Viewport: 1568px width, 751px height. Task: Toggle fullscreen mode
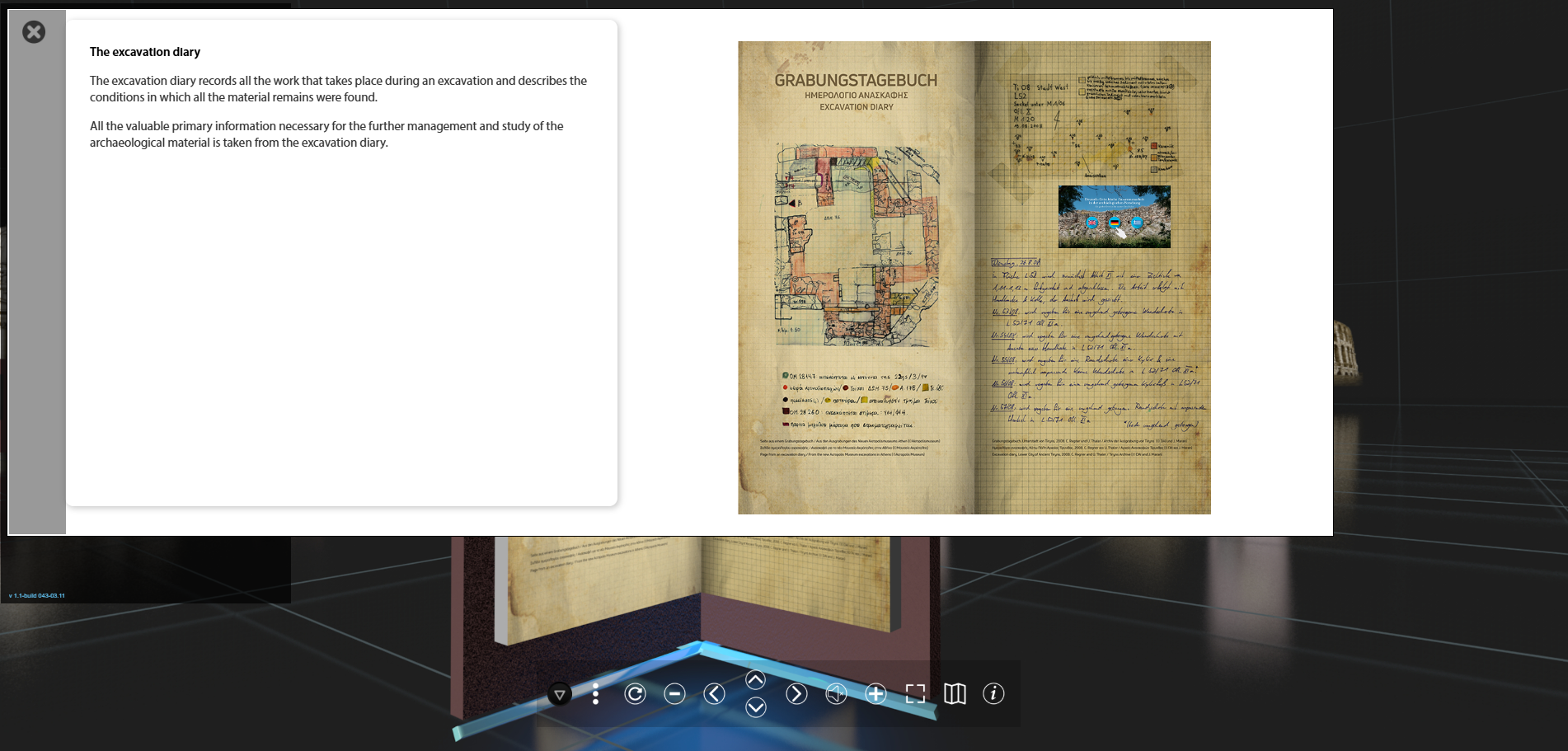(x=915, y=694)
